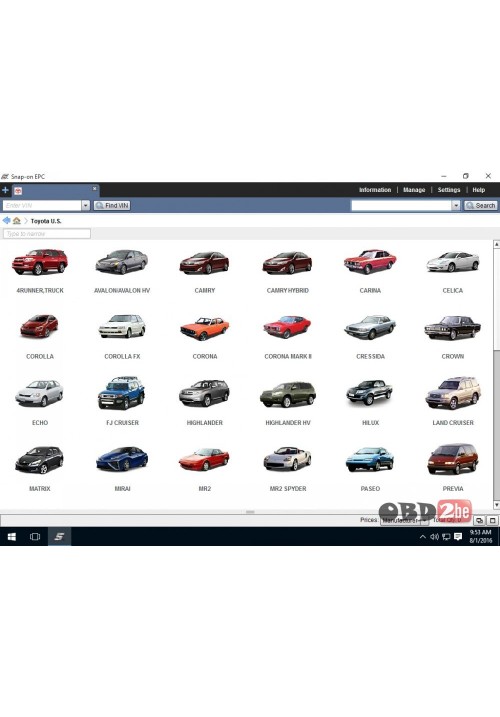This screenshot has width=500, height=717.
Task: Select the ECHO car image
Action: click(39, 393)
